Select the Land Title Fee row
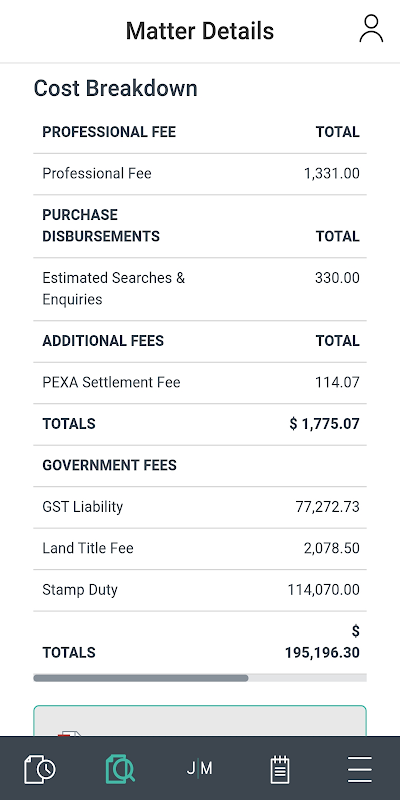 click(200, 548)
